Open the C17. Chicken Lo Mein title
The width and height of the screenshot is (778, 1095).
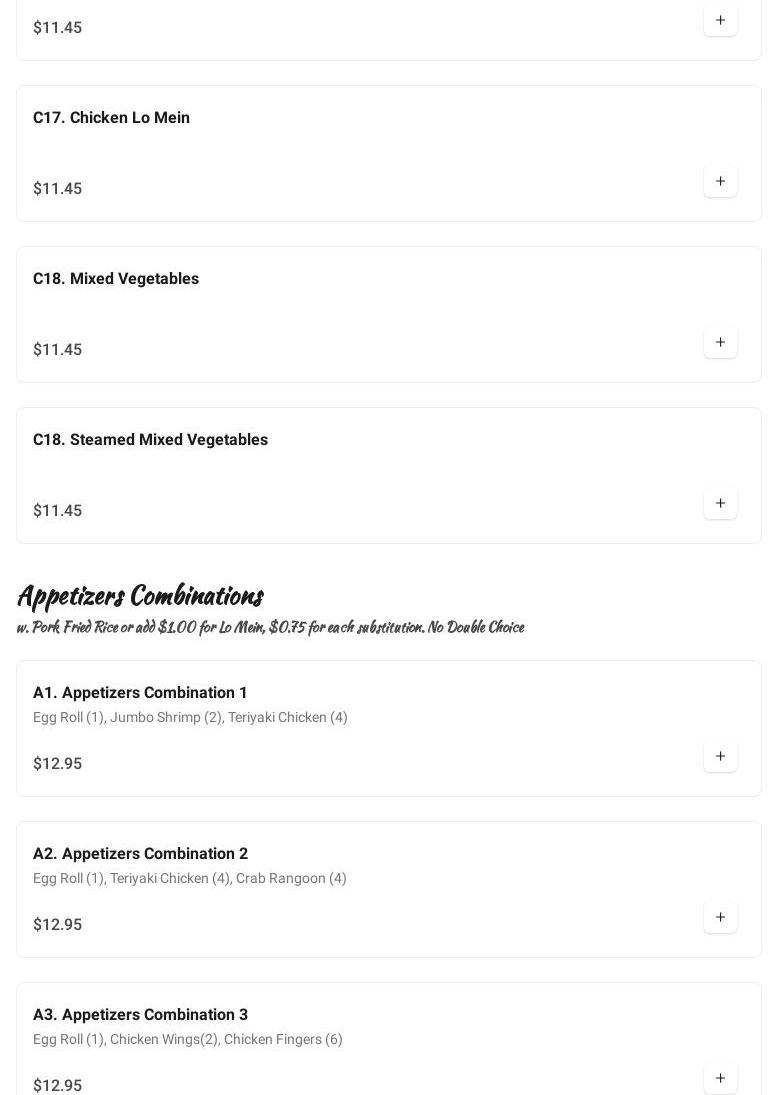coord(111,118)
